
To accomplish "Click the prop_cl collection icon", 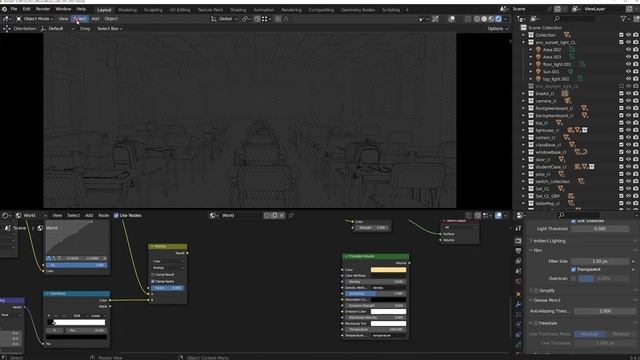I will click(531, 174).
